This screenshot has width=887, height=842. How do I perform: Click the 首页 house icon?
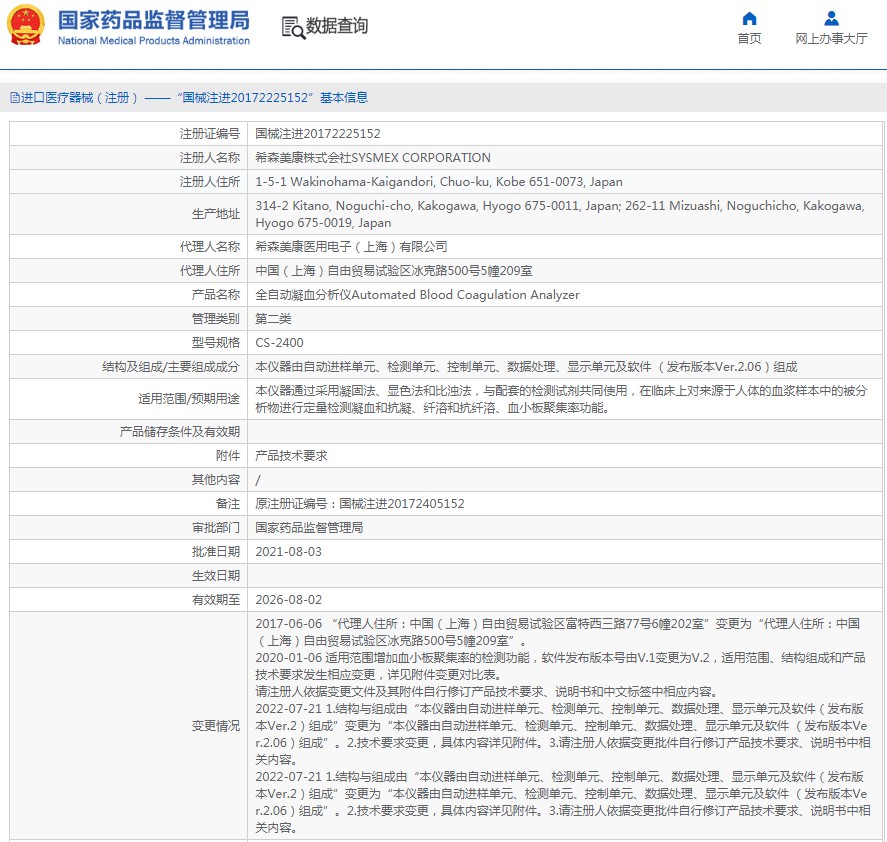(749, 19)
